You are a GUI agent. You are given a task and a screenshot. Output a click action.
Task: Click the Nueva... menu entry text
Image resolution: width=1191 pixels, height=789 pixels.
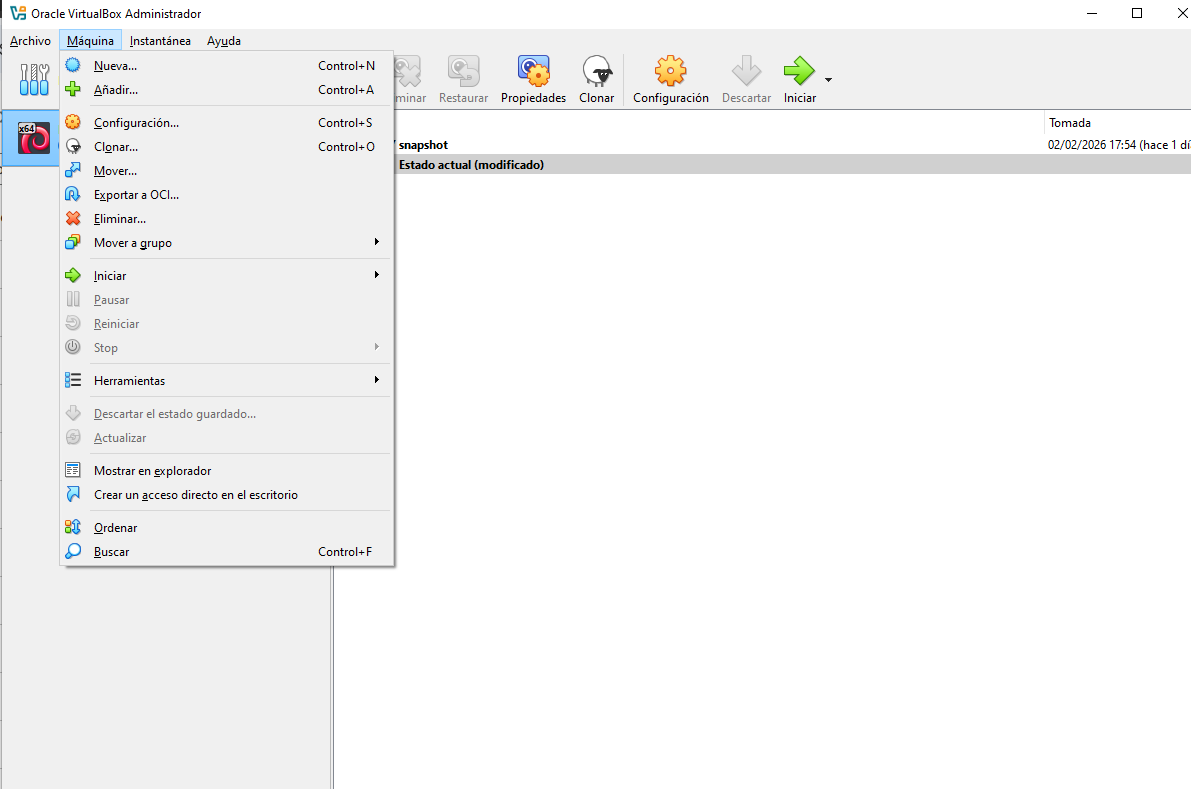[115, 66]
